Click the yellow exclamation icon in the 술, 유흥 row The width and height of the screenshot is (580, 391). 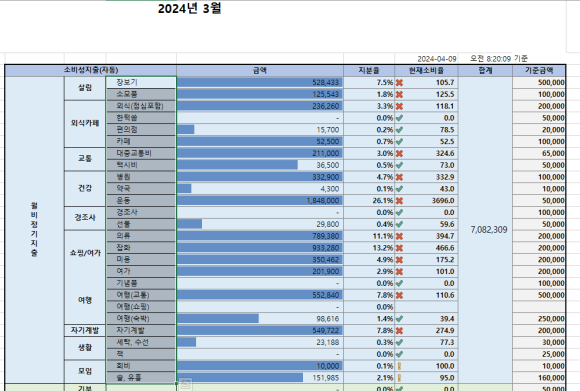point(399,378)
